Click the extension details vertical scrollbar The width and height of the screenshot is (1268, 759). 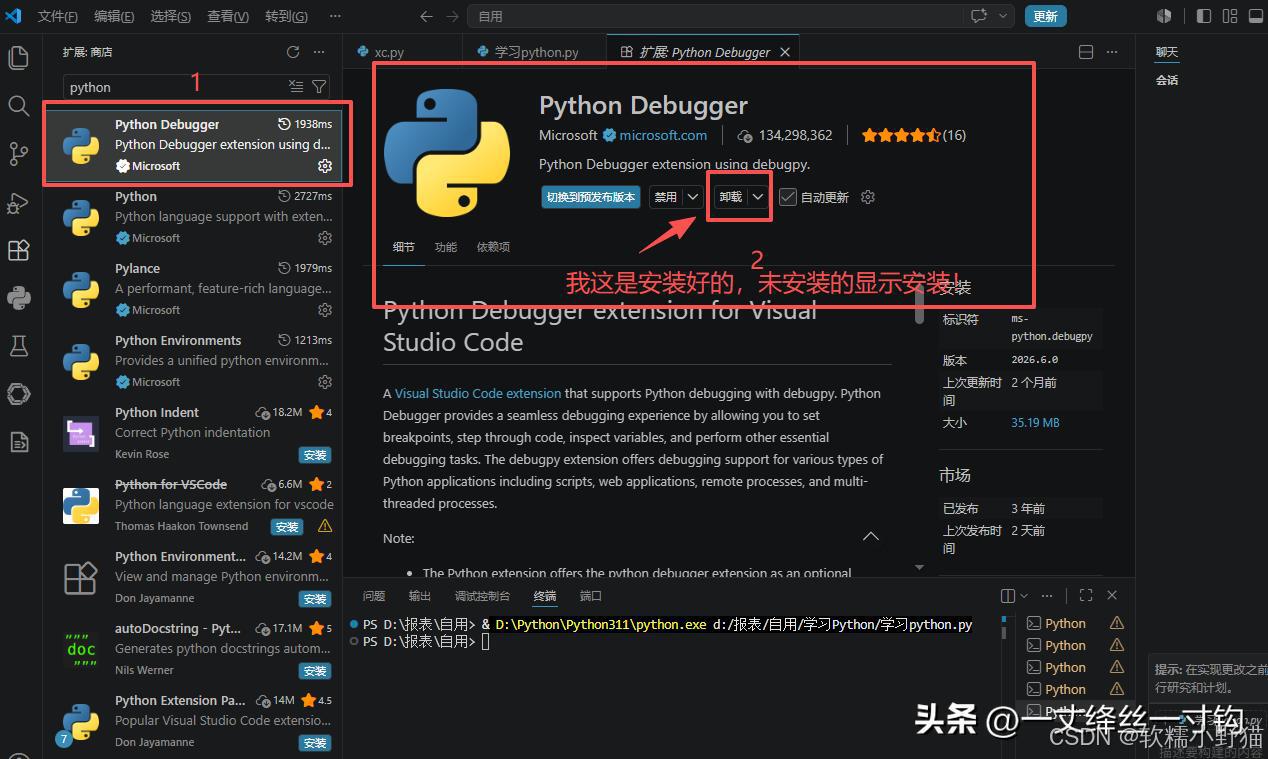919,305
